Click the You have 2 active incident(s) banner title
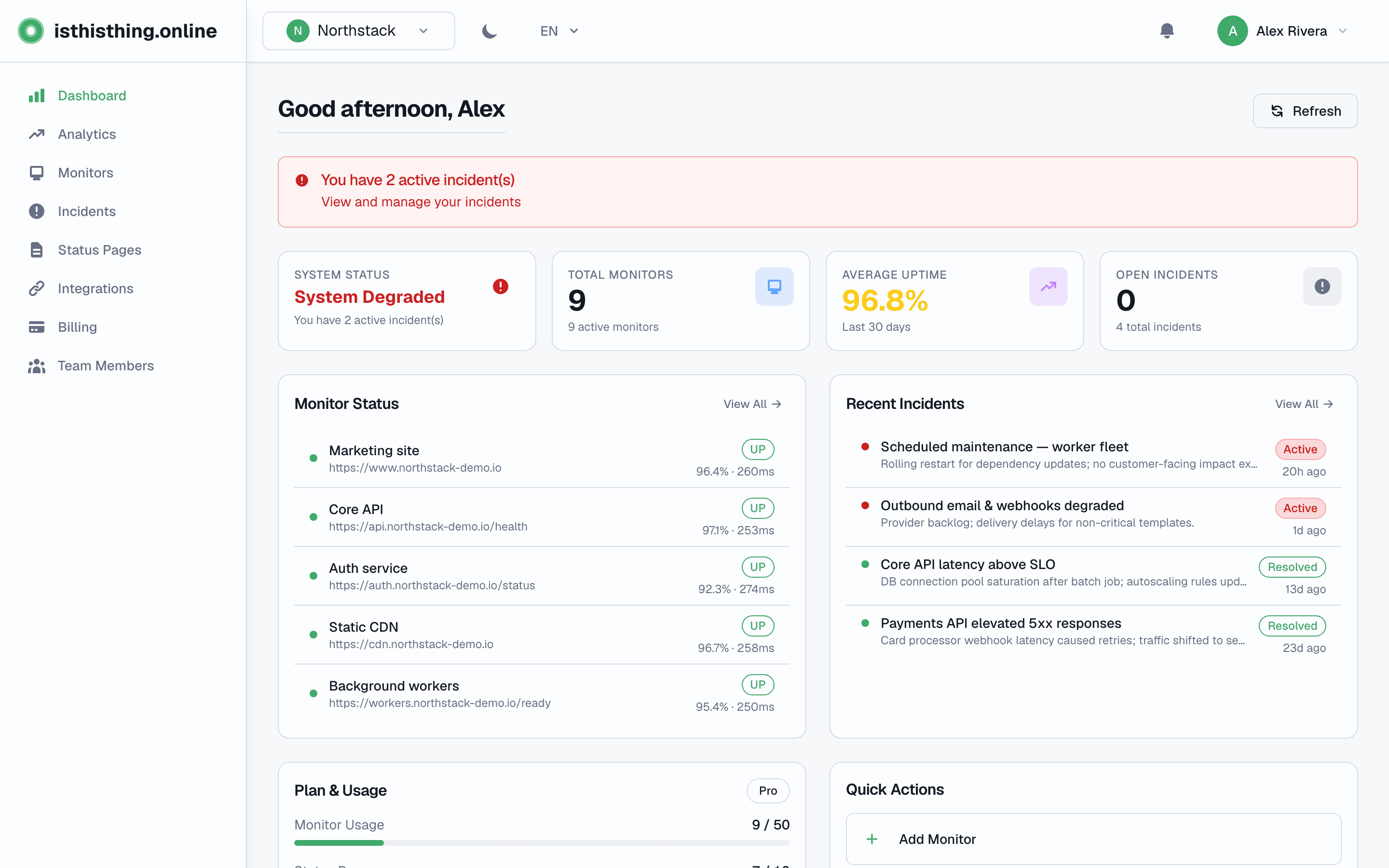Viewport: 1389px width, 868px height. (x=417, y=180)
